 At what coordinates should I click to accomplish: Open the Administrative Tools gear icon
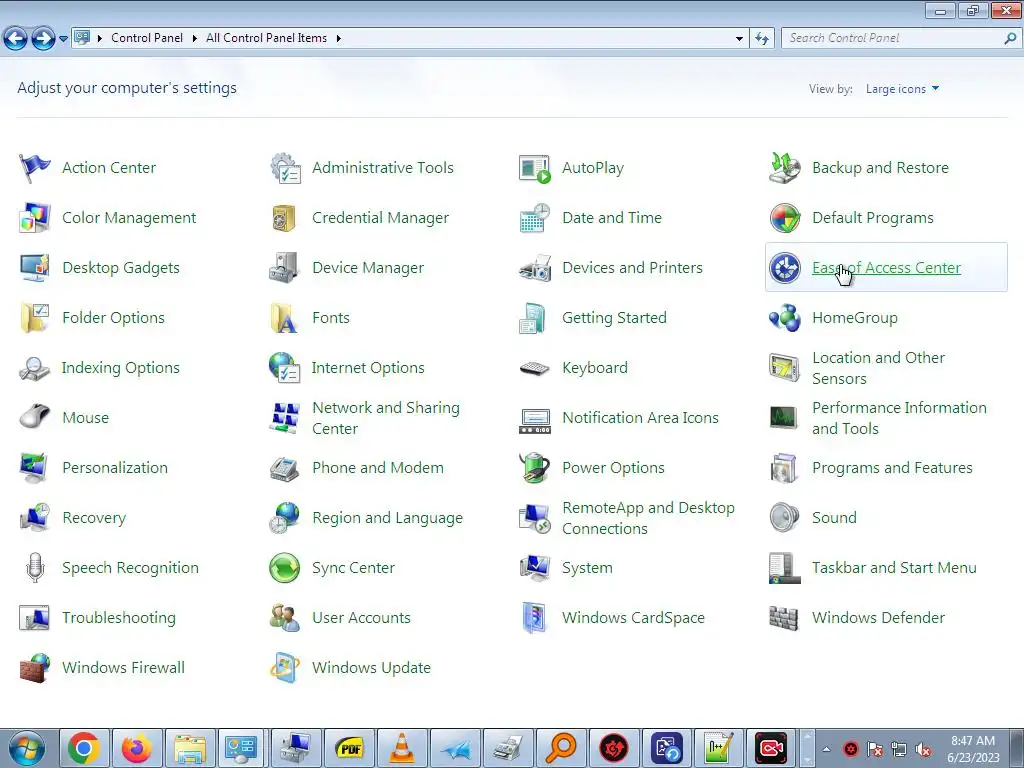(285, 168)
